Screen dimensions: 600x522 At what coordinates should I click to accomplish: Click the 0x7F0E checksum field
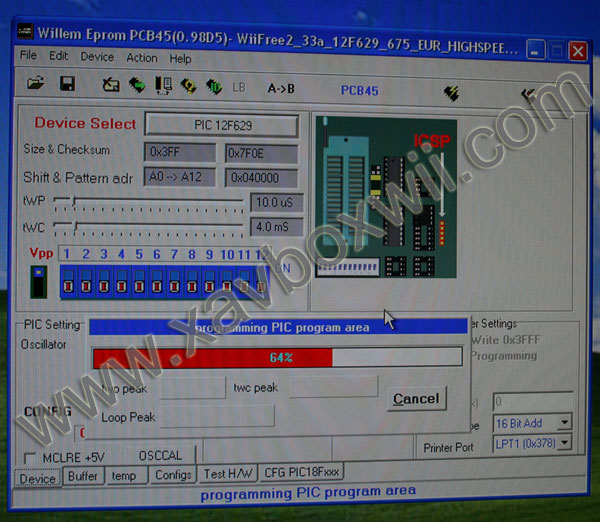click(x=261, y=153)
